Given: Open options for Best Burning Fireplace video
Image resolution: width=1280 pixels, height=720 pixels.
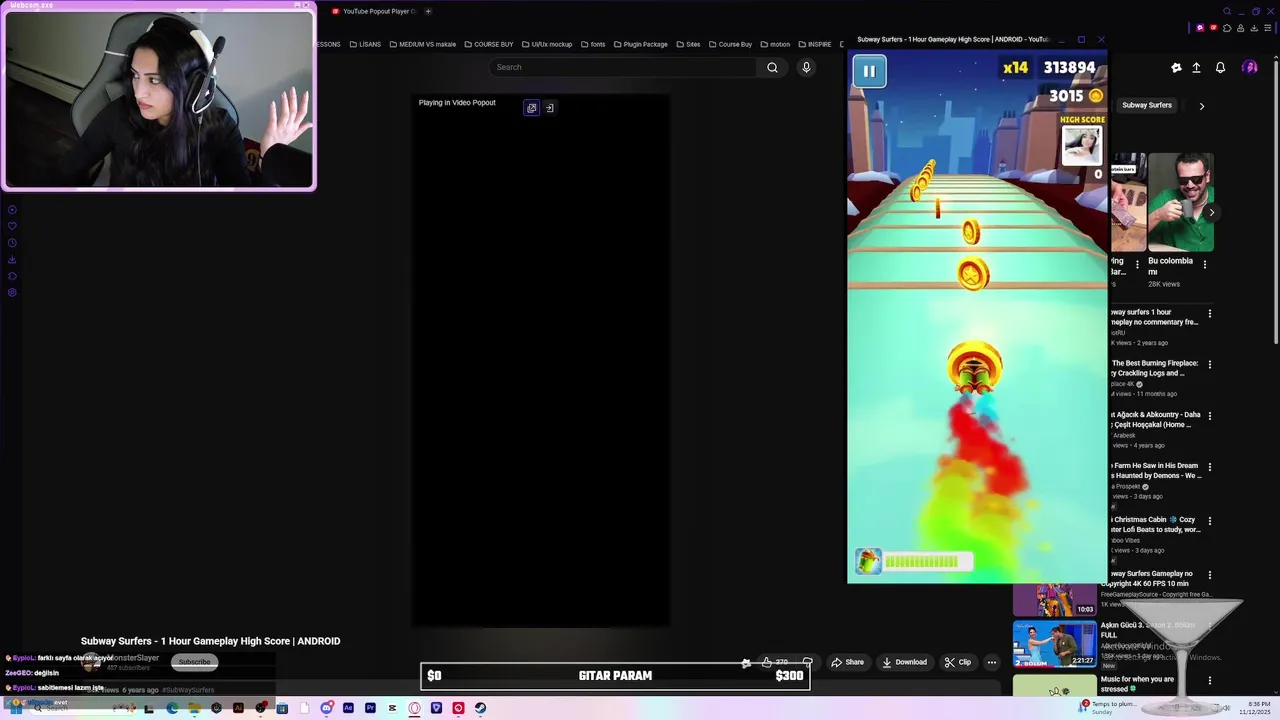Looking at the screenshot, I should tap(1210, 365).
